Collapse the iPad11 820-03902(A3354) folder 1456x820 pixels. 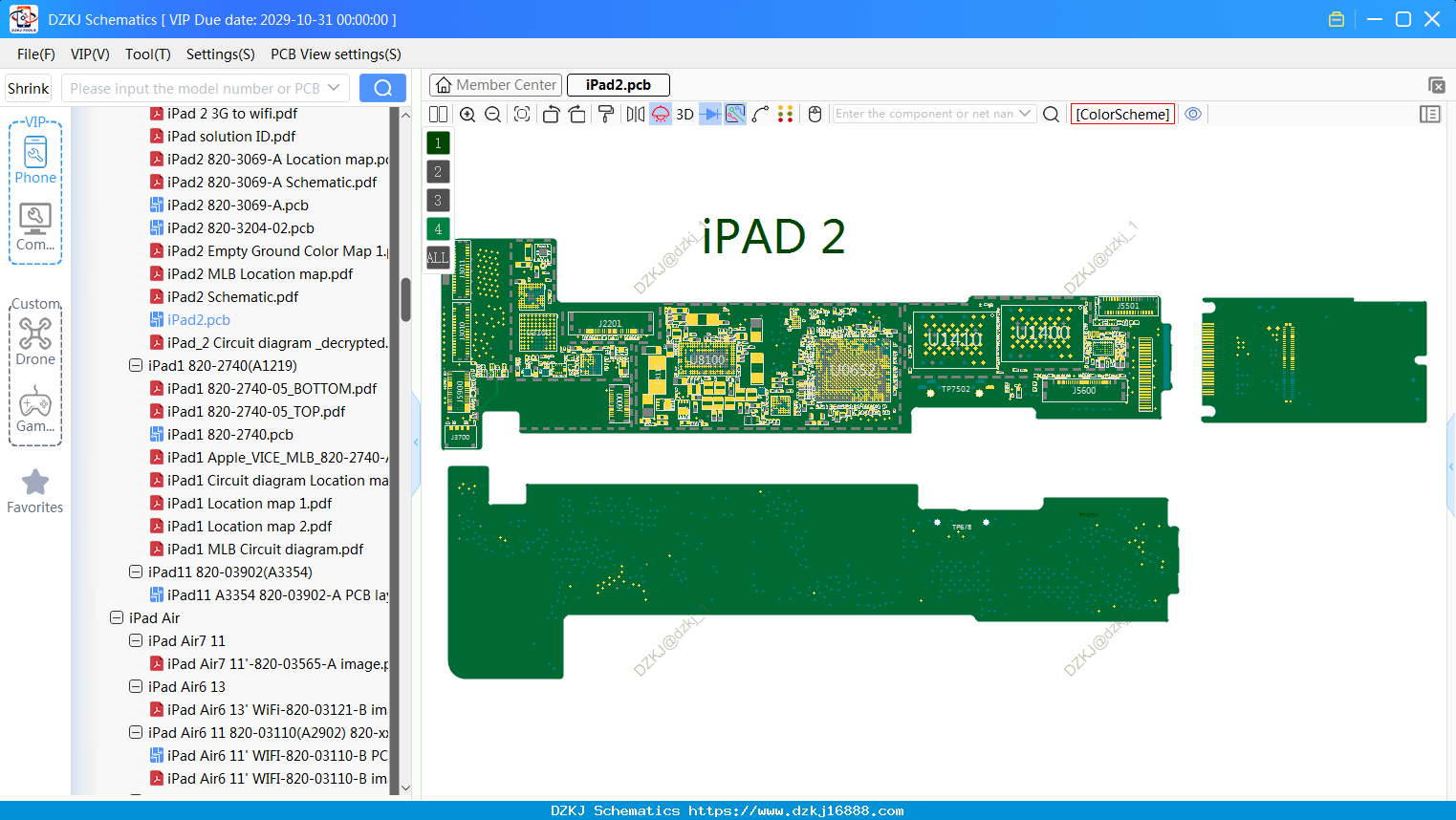[x=136, y=572]
